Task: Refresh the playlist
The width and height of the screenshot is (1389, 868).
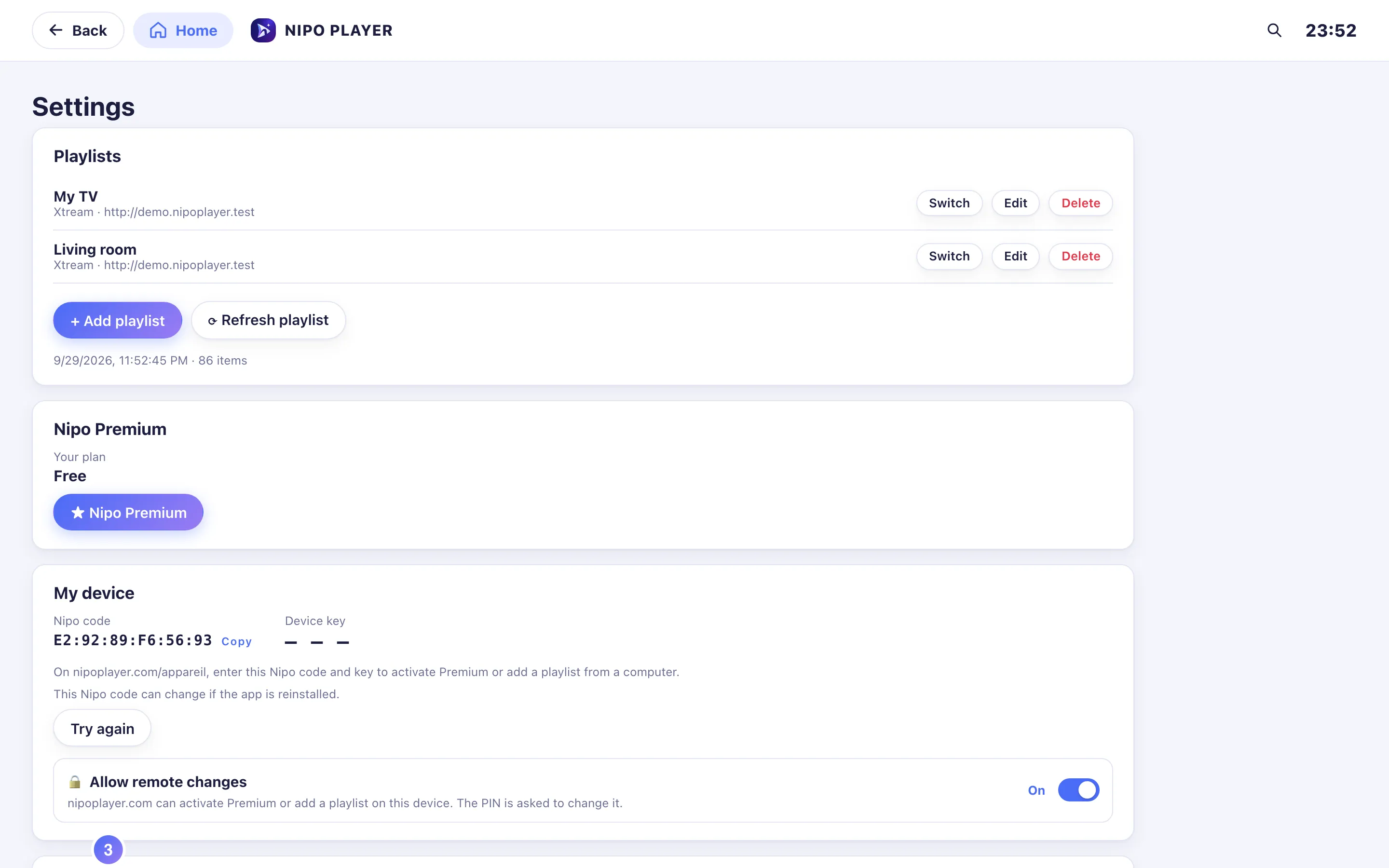Action: 268,320
